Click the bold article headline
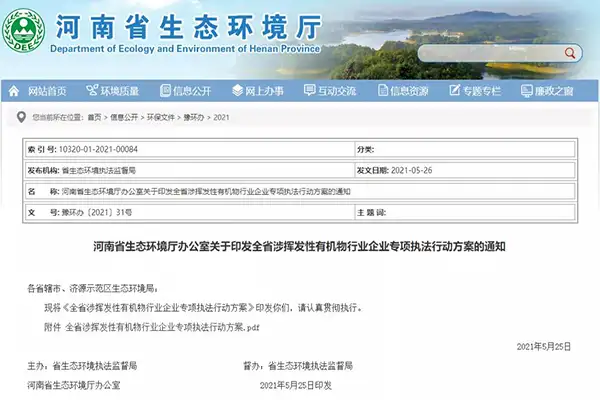Image resolution: width=600 pixels, height=400 pixels. point(299,246)
